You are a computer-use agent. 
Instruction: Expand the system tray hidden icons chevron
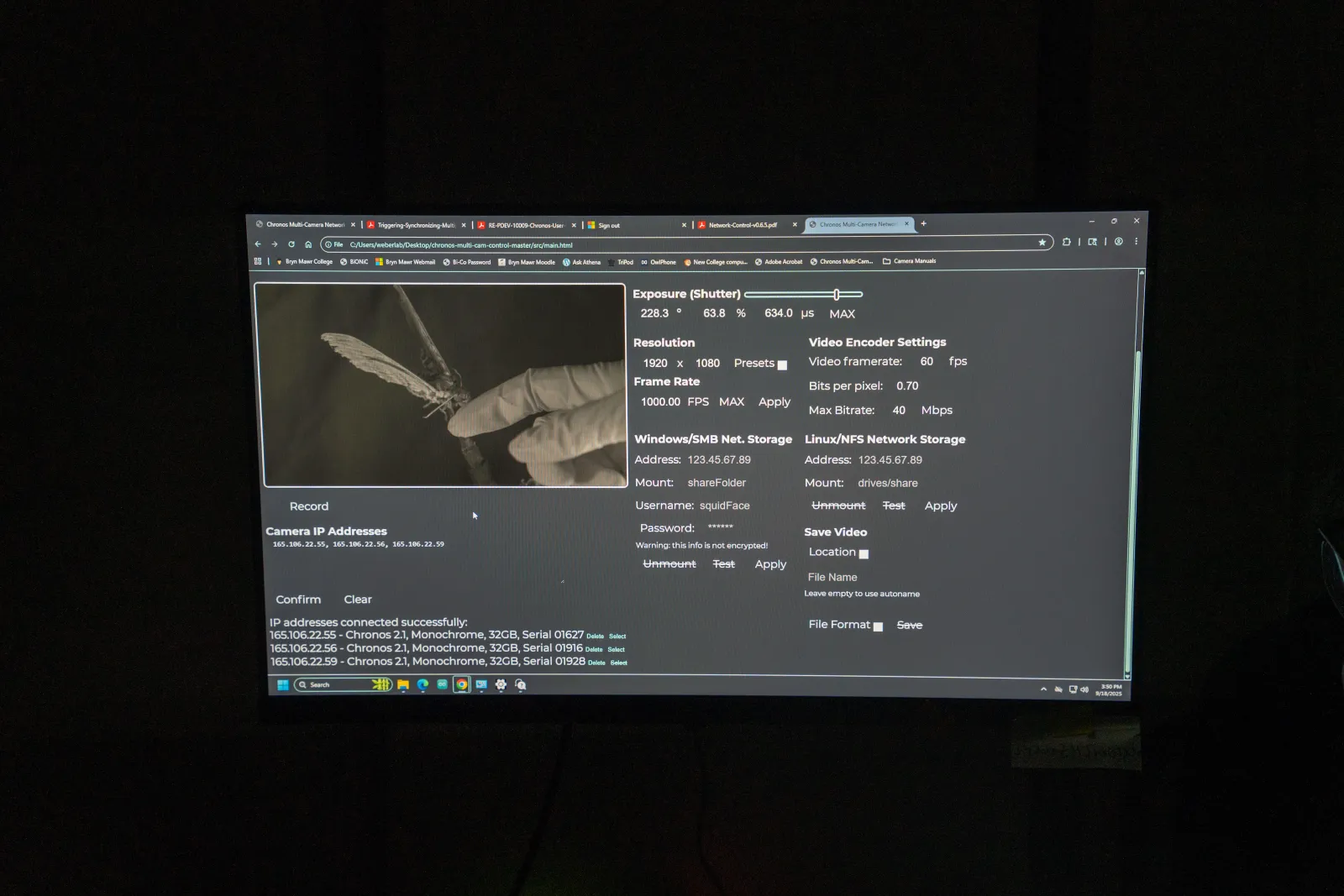point(1043,689)
